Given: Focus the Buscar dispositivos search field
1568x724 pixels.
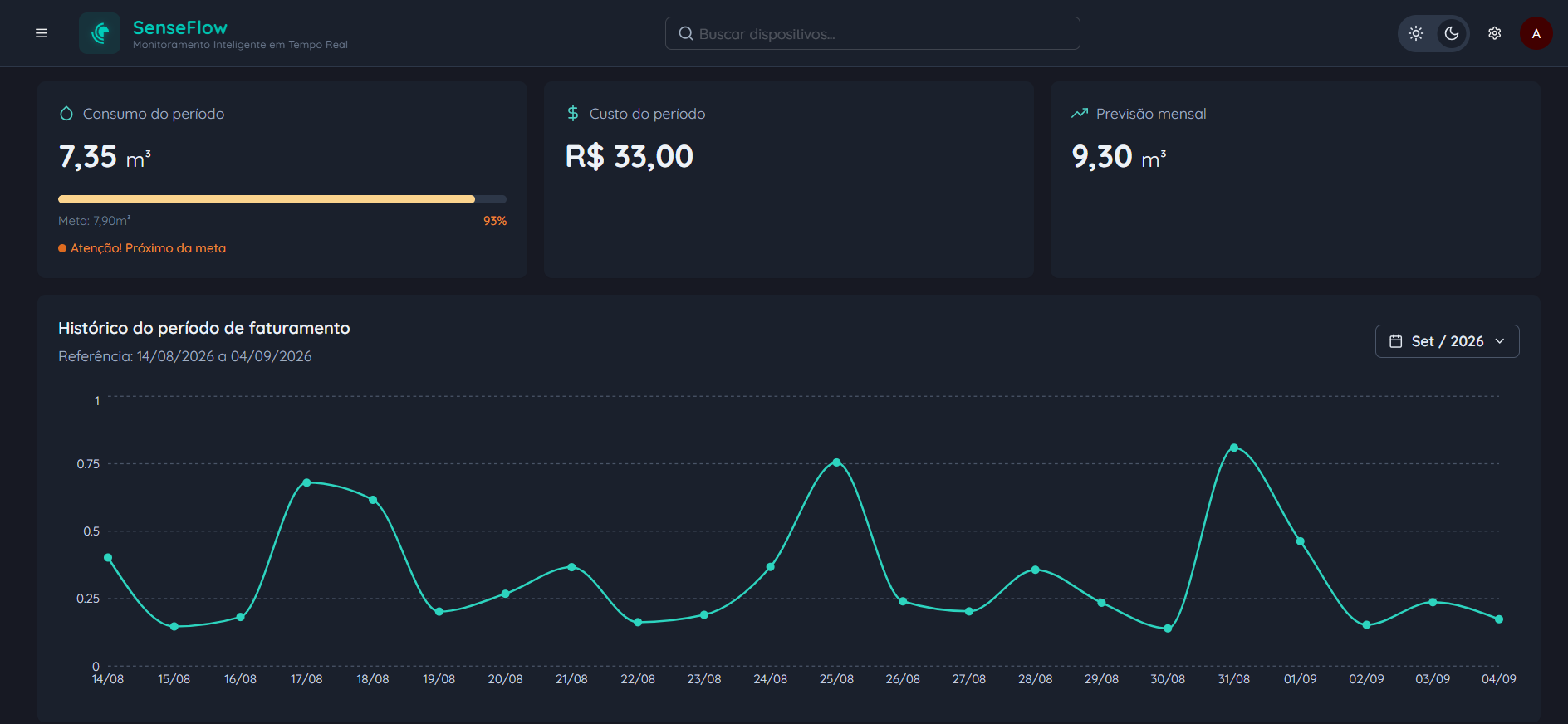Looking at the screenshot, I should pos(872,33).
